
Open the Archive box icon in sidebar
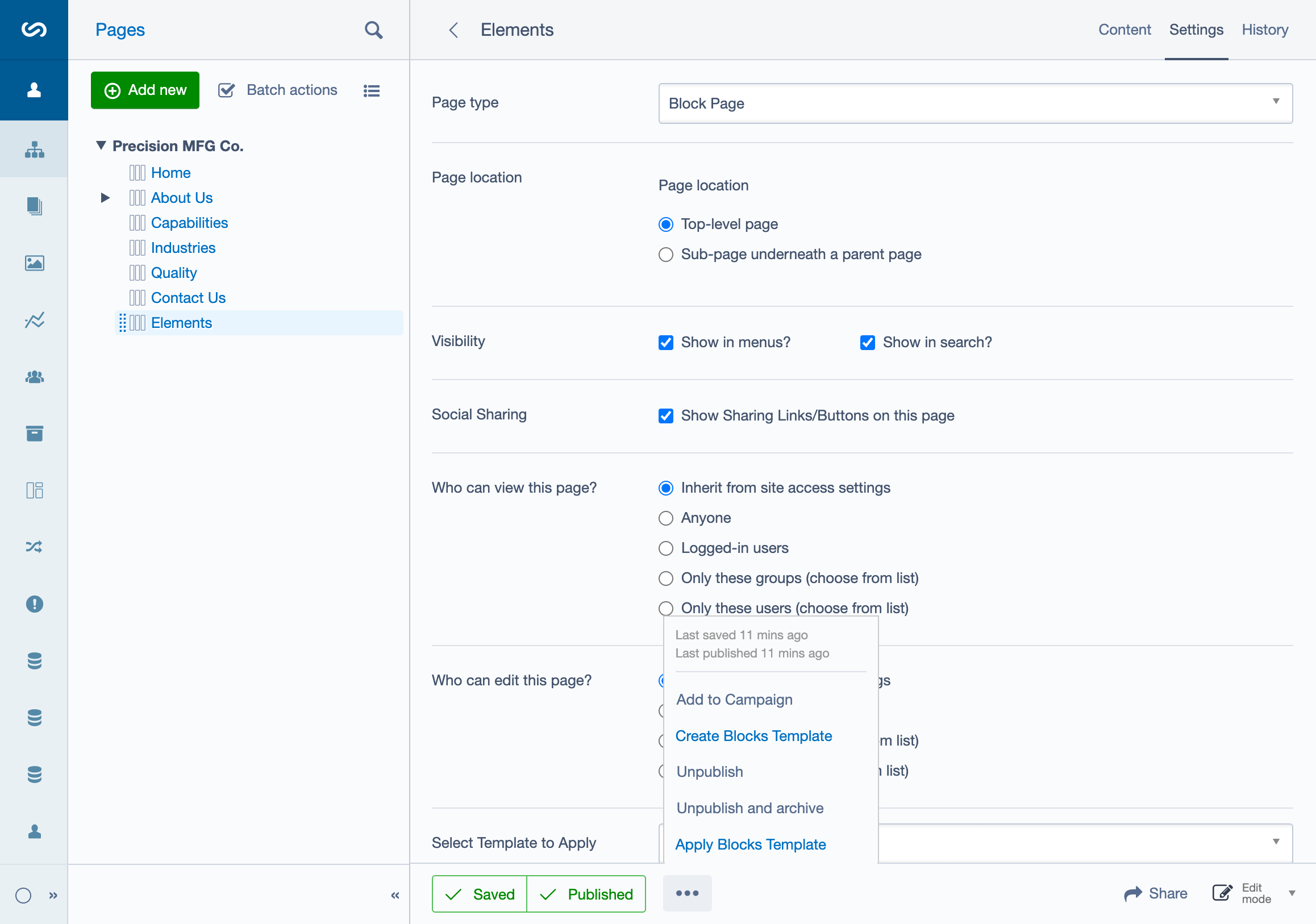35,434
